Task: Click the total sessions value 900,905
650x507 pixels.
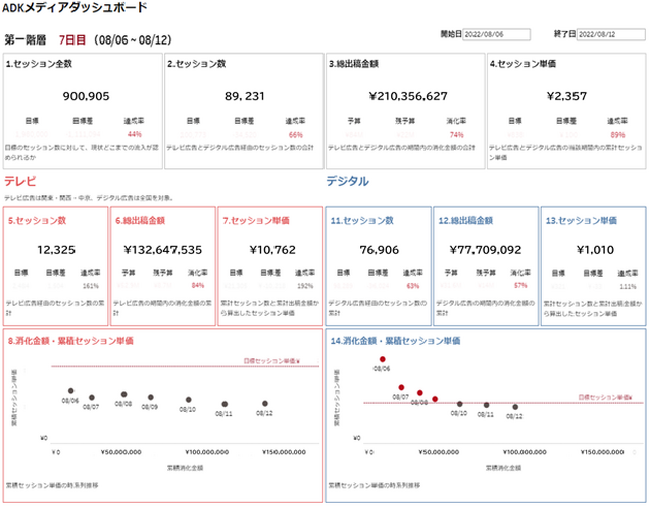Action: coord(86,96)
